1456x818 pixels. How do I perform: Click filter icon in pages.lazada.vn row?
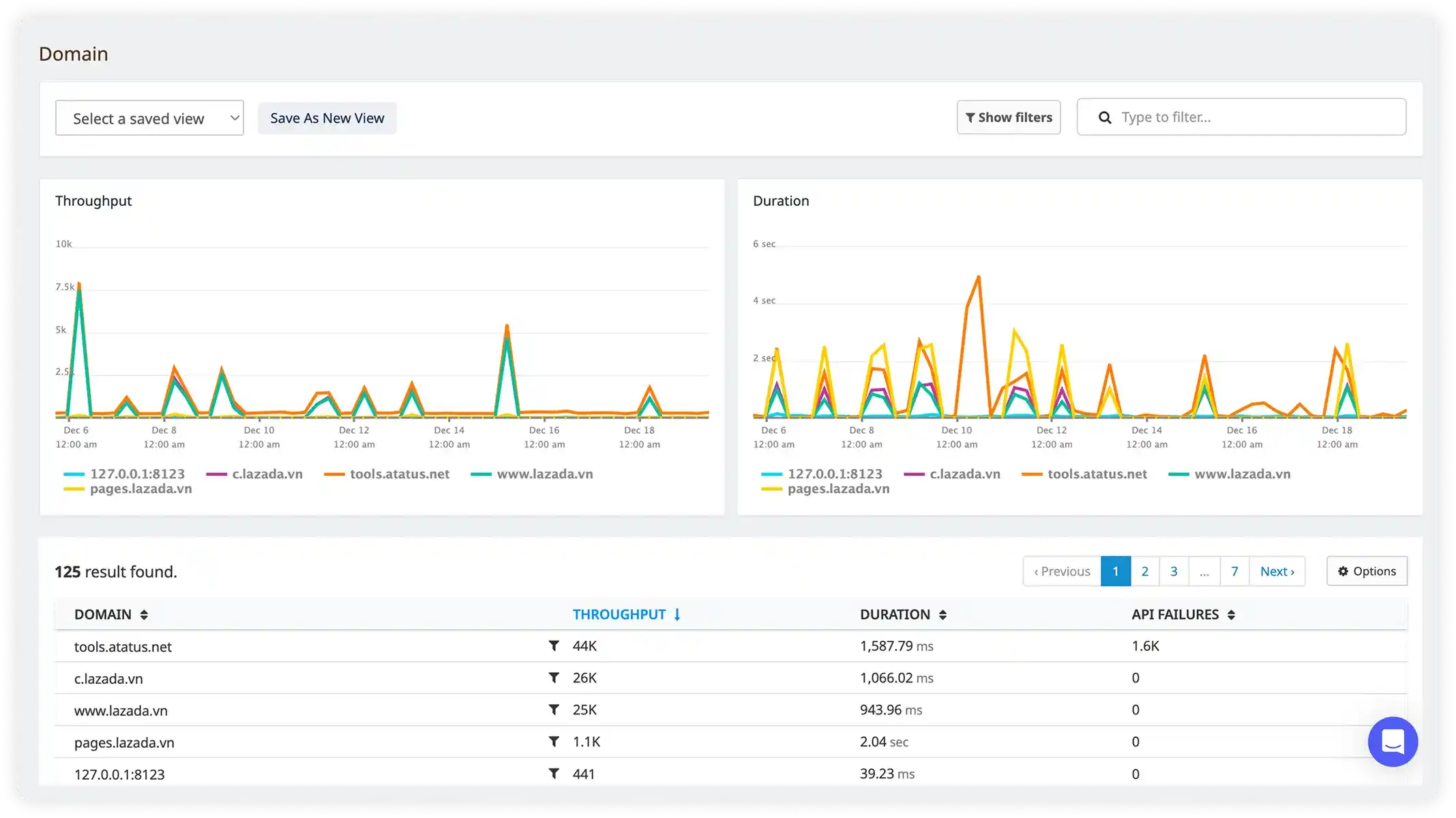[x=554, y=742]
